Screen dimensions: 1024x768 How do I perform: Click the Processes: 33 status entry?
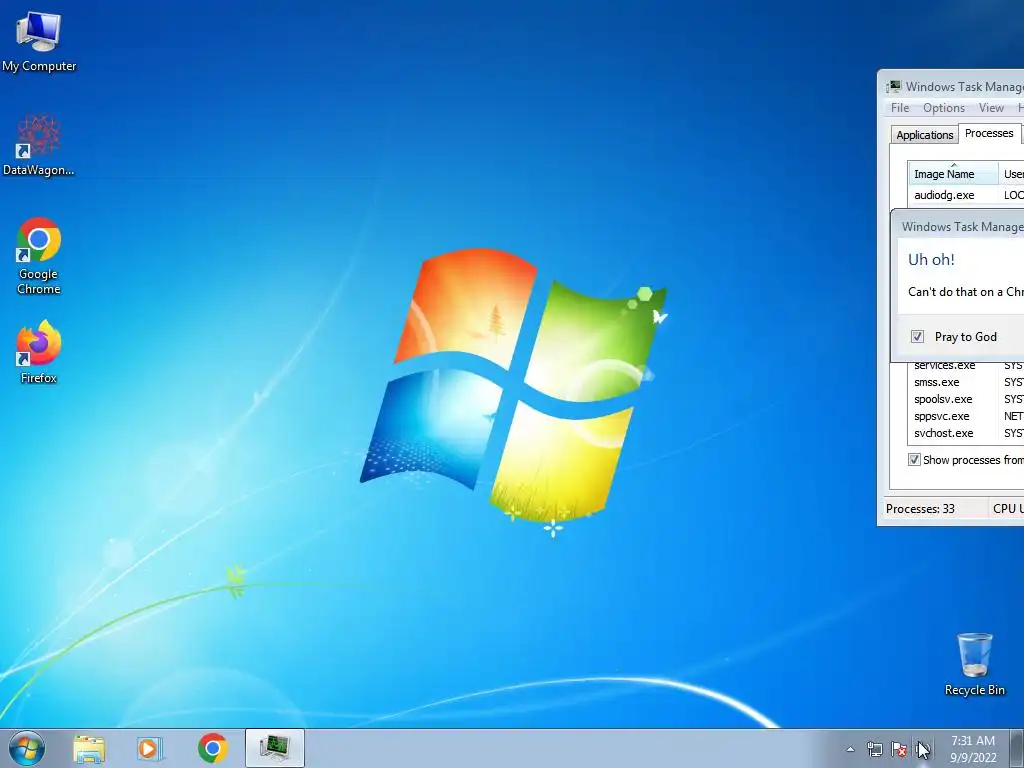920,509
